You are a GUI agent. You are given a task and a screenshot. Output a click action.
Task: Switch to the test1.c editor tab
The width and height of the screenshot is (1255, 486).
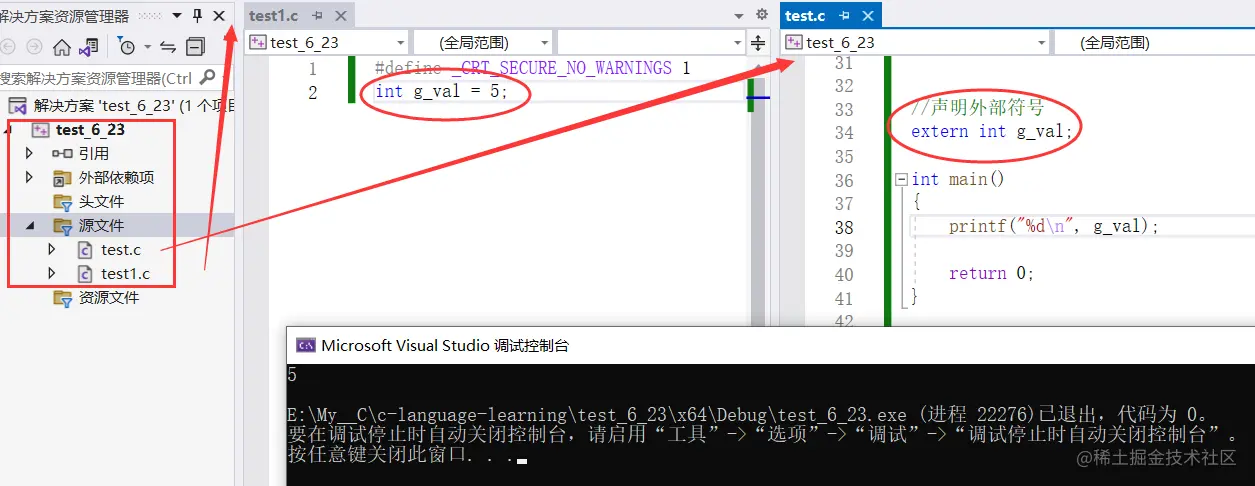click(273, 15)
